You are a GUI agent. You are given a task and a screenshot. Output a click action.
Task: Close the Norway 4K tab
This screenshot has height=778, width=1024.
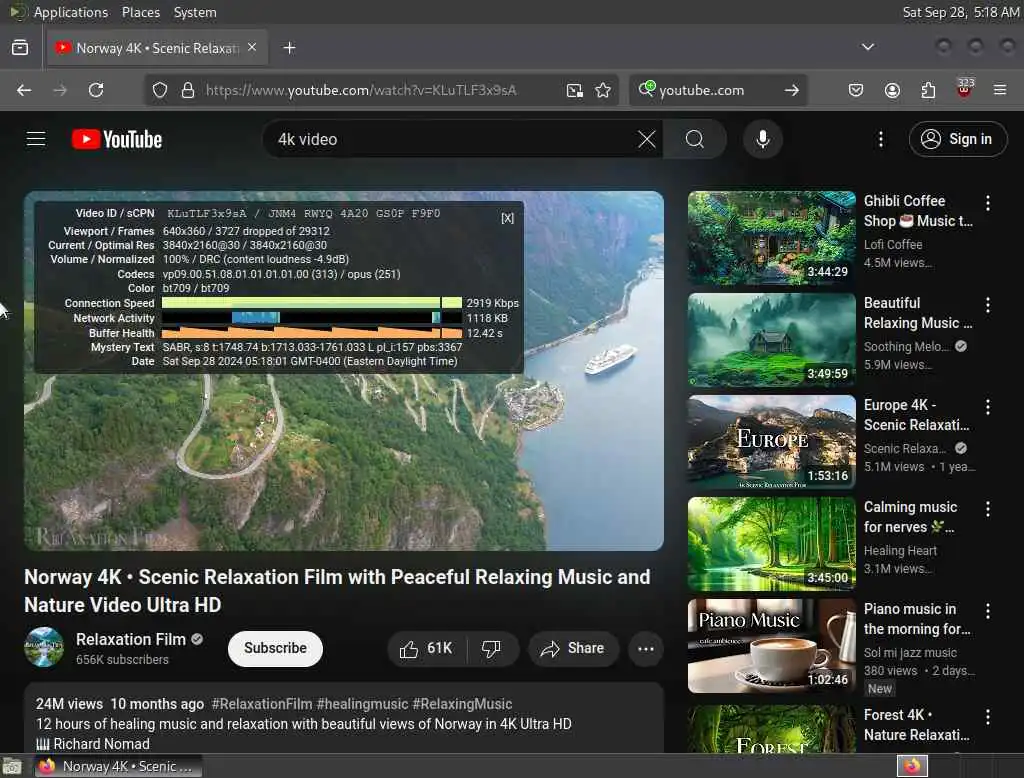coord(252,48)
